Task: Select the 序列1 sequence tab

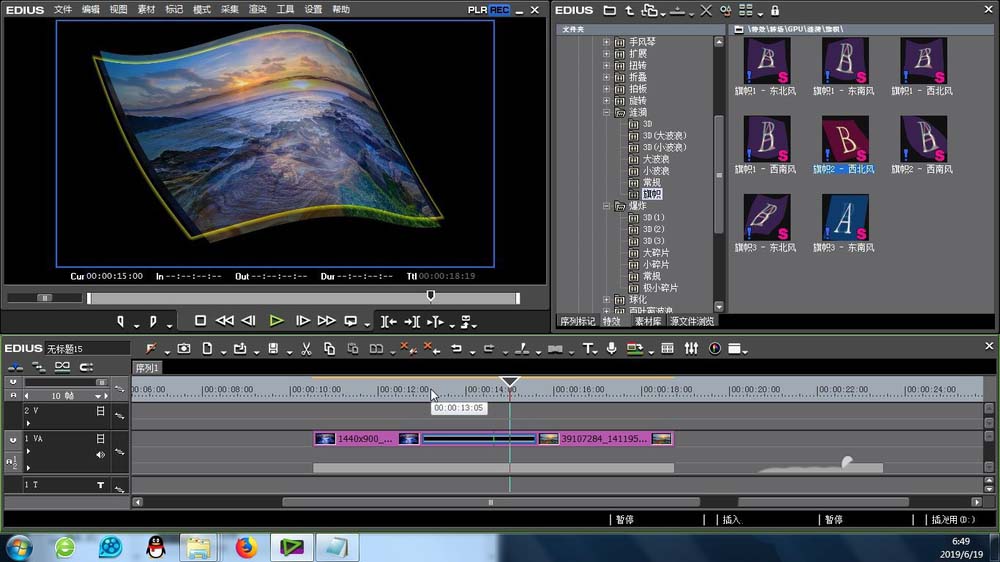Action: [x=147, y=368]
